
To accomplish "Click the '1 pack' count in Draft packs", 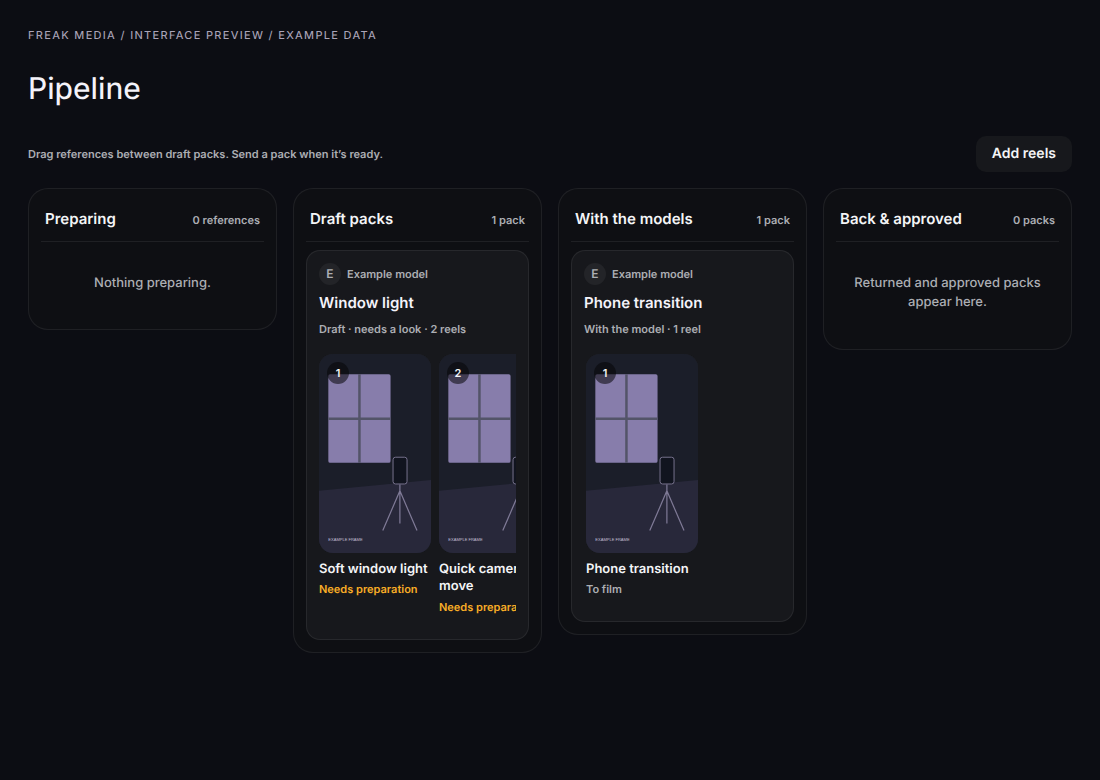I will [508, 220].
